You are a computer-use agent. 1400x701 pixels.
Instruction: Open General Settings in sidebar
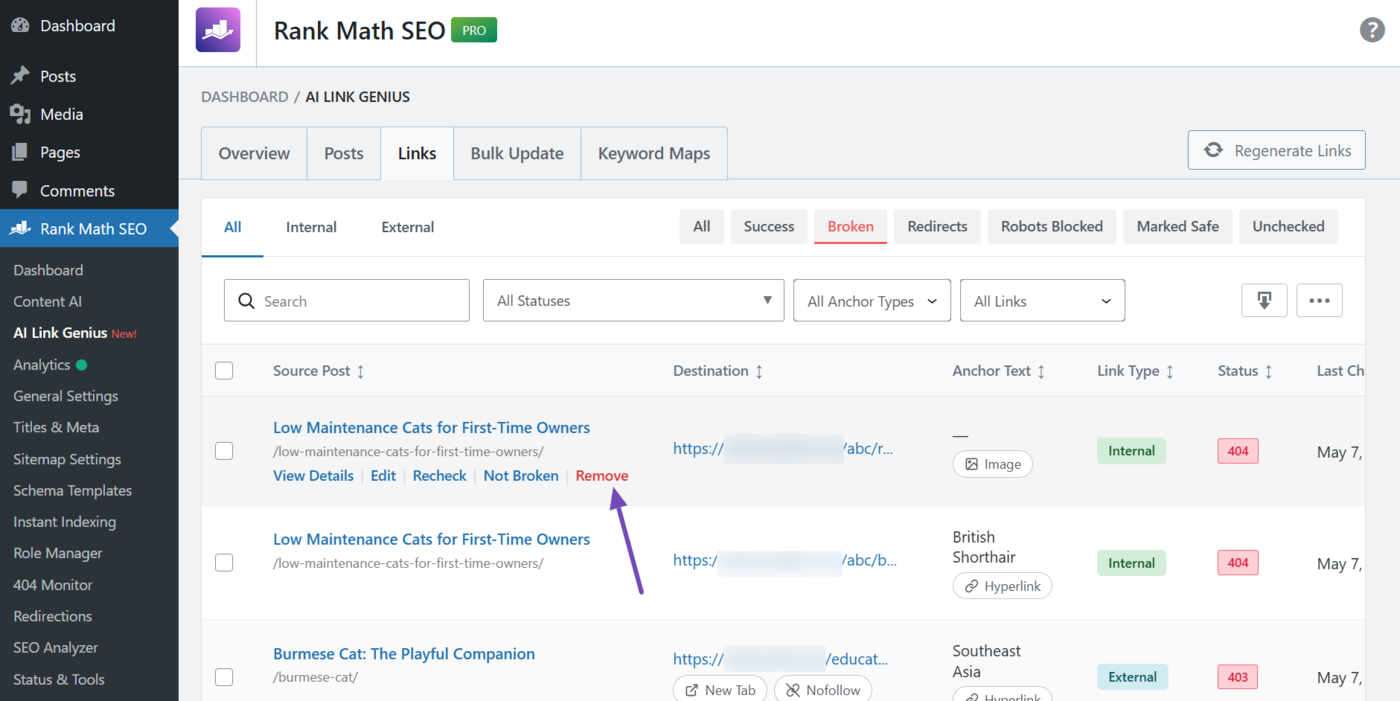66,396
